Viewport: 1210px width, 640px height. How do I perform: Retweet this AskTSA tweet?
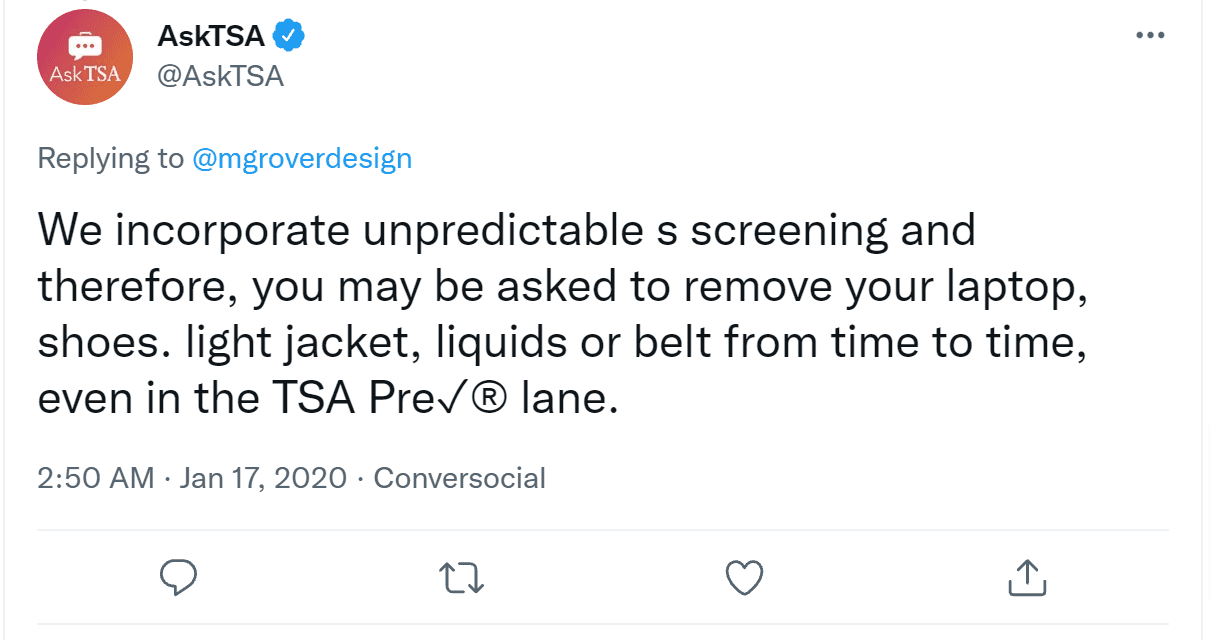click(x=462, y=576)
